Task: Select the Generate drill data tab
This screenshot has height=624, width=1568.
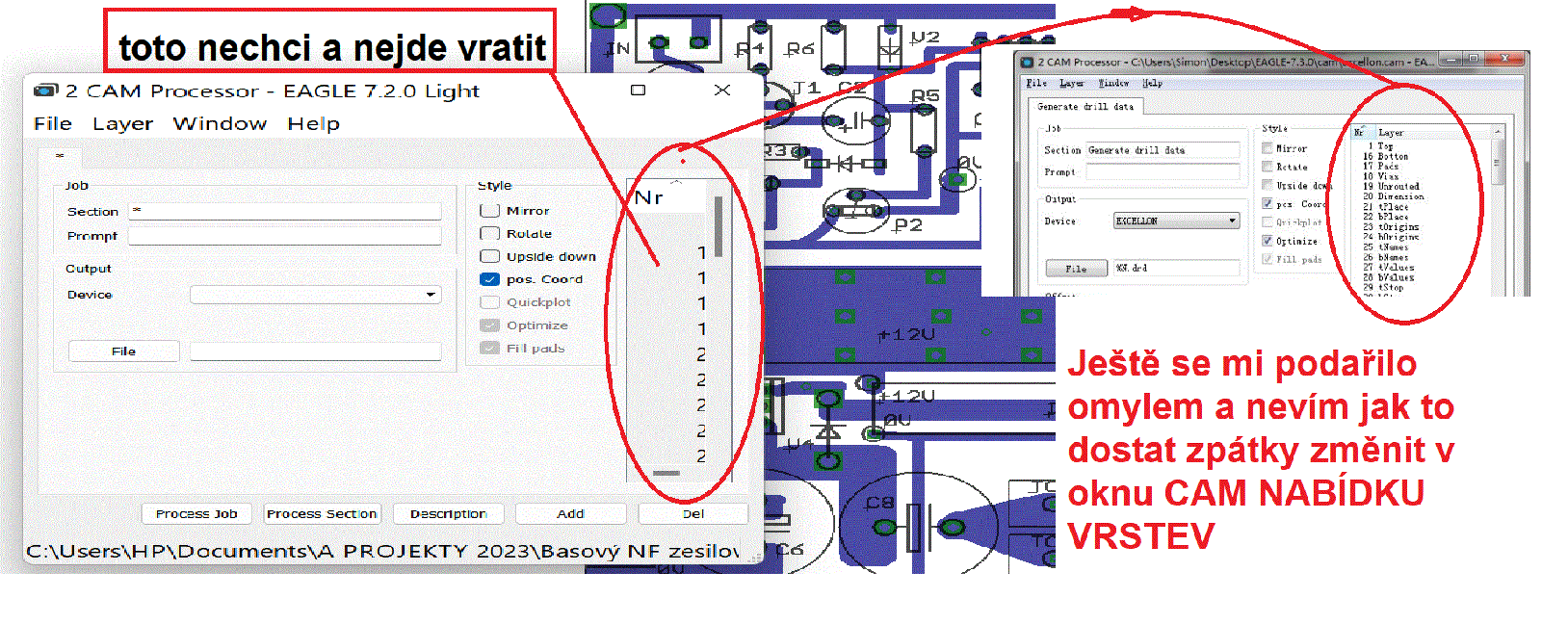Action: tap(1085, 107)
